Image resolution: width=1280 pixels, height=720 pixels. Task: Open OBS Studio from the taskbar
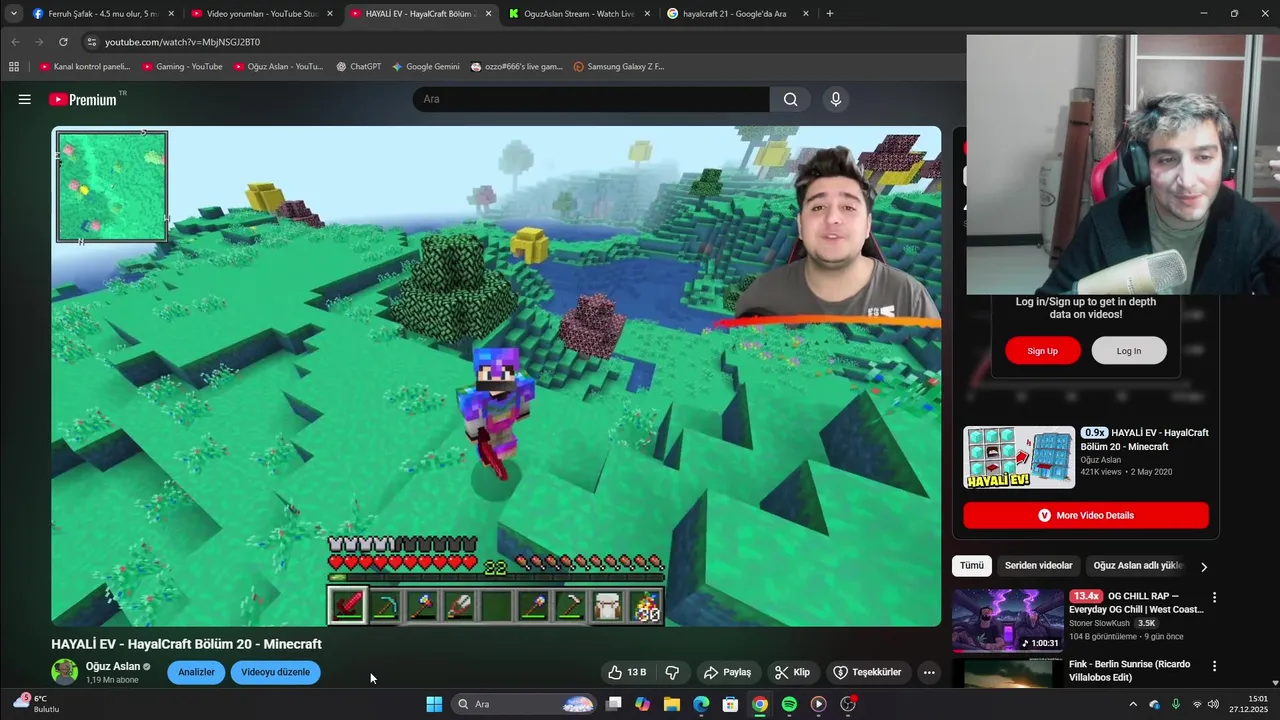click(848, 704)
